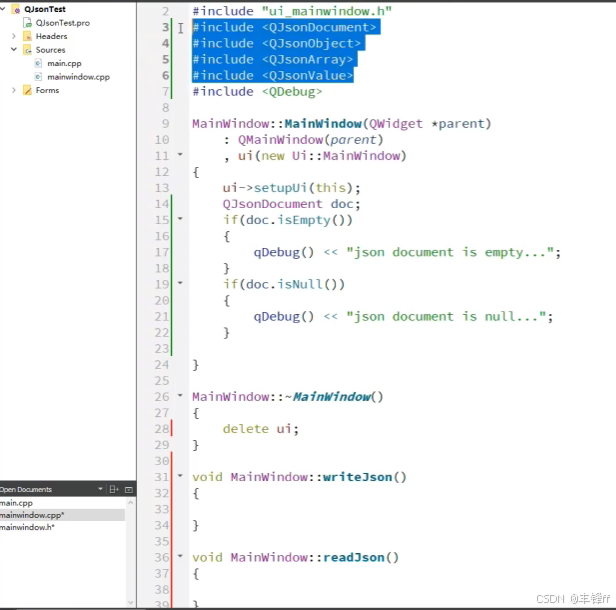616x610 pixels.
Task: Click the QJsonValue include line
Action: coord(273,76)
